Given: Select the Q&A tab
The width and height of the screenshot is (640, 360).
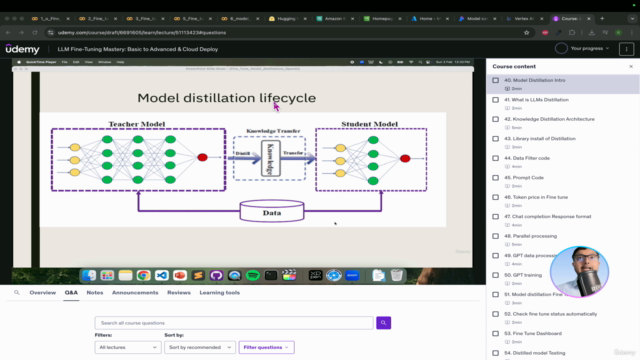Looking at the screenshot, I should coord(71,293).
